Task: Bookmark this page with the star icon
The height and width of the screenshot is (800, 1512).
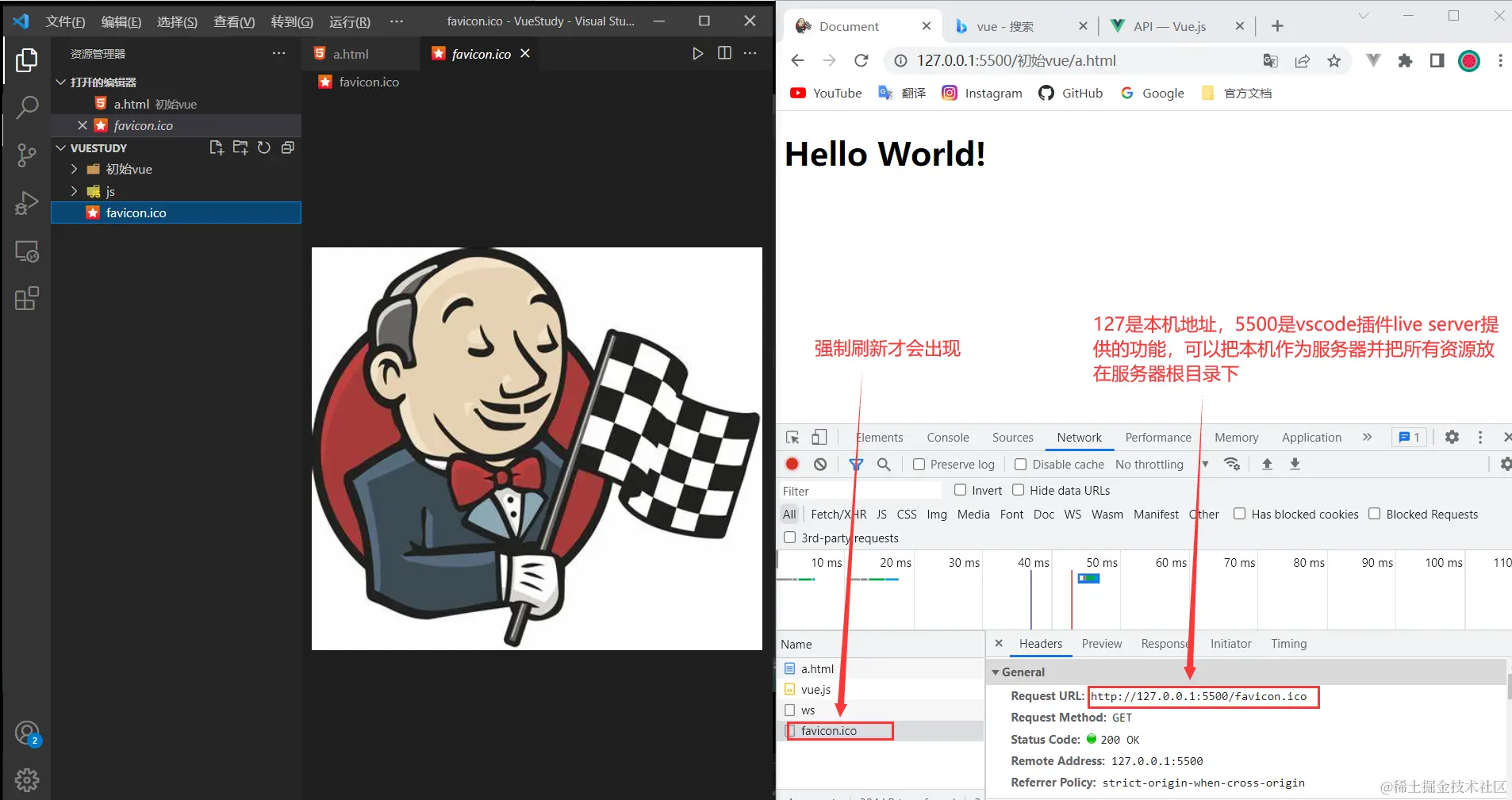Action: pos(1334,61)
